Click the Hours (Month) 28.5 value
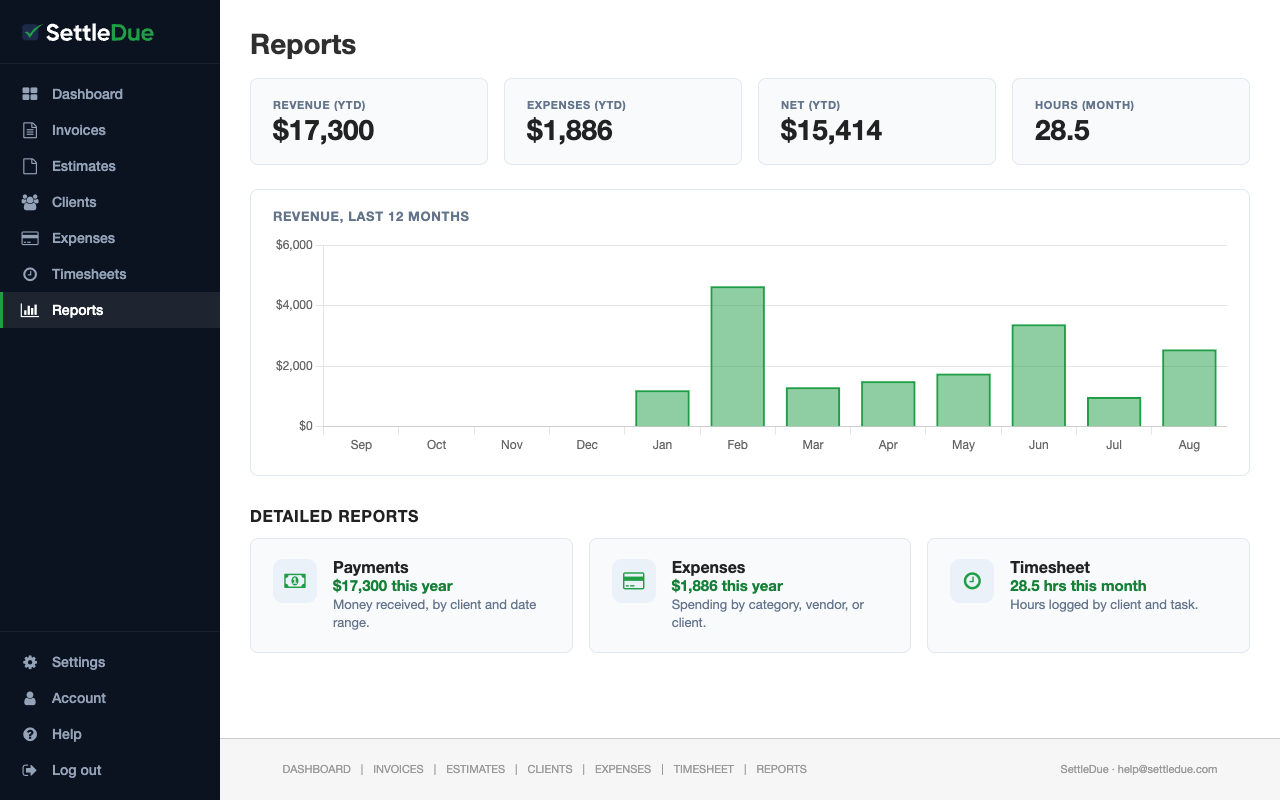1280x800 pixels. (x=1062, y=130)
